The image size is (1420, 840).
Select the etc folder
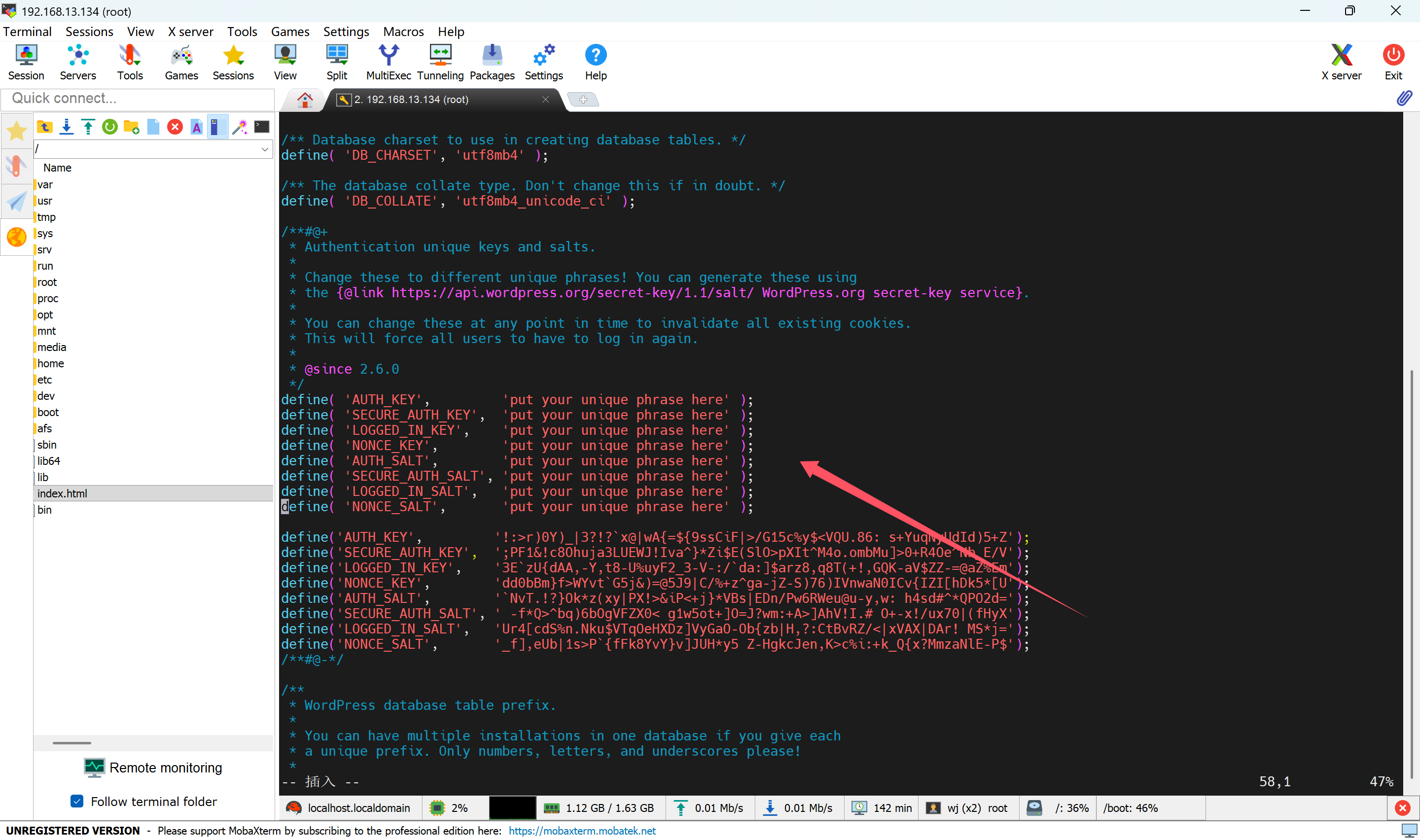click(44, 380)
